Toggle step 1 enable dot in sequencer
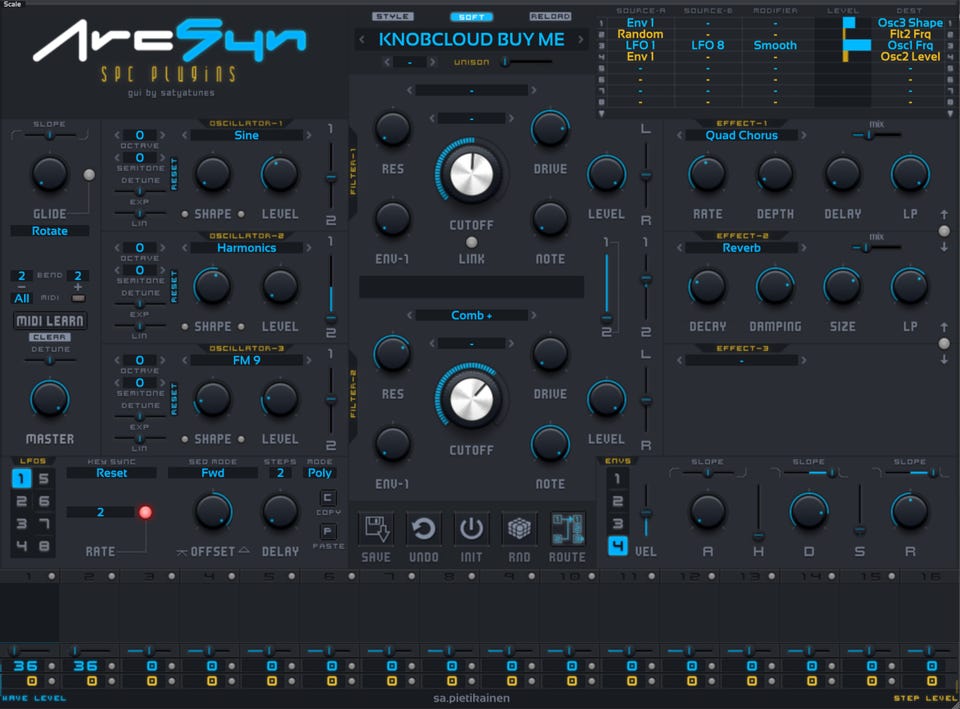The width and height of the screenshot is (960, 709). coord(51,576)
